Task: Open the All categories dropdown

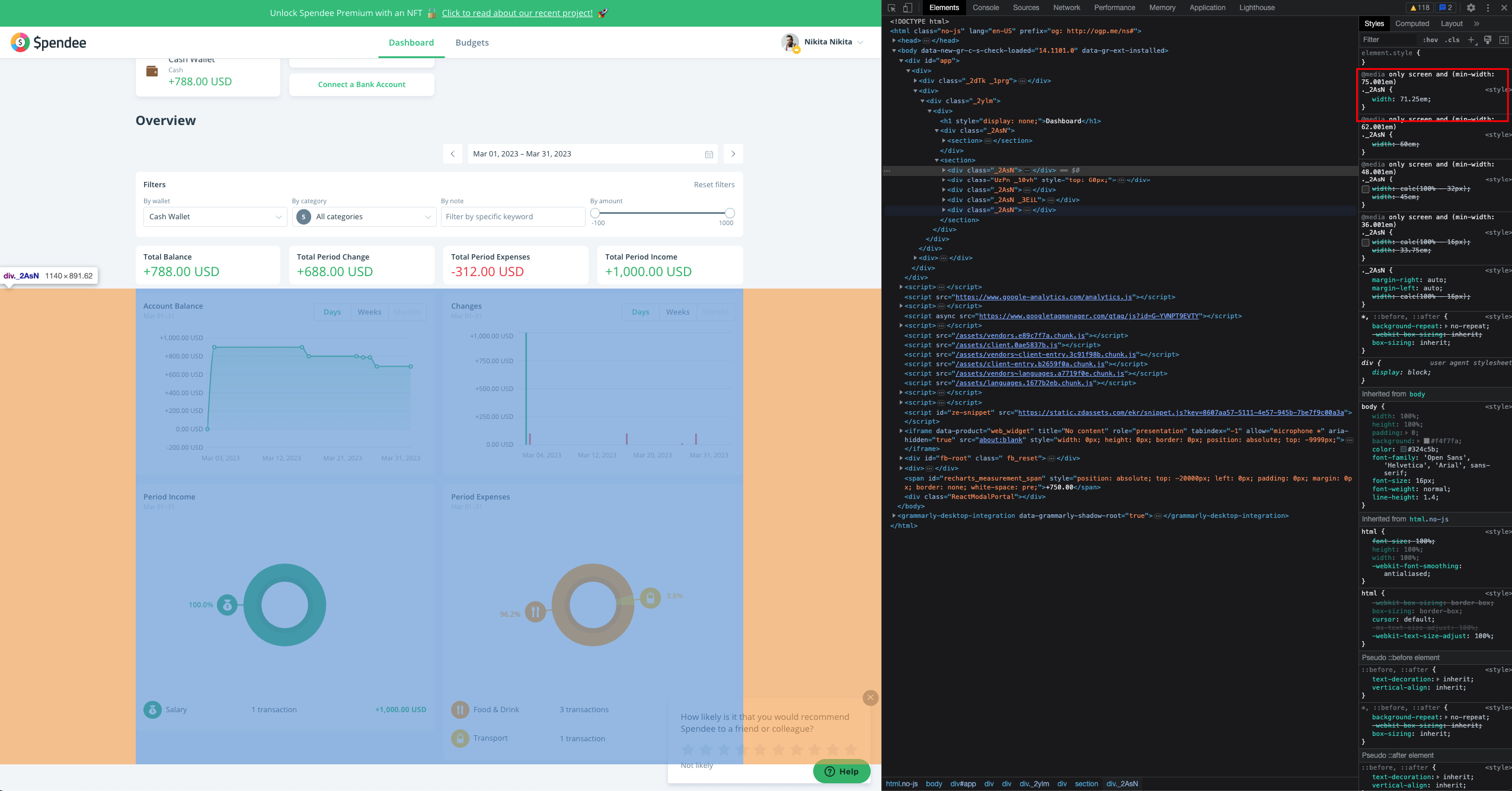Action: tap(364, 217)
